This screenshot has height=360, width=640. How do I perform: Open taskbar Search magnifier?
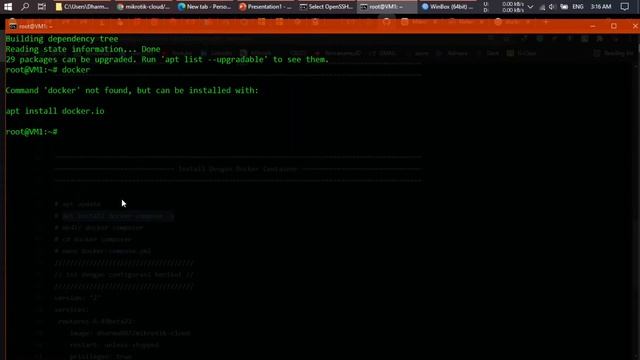coord(25,7)
